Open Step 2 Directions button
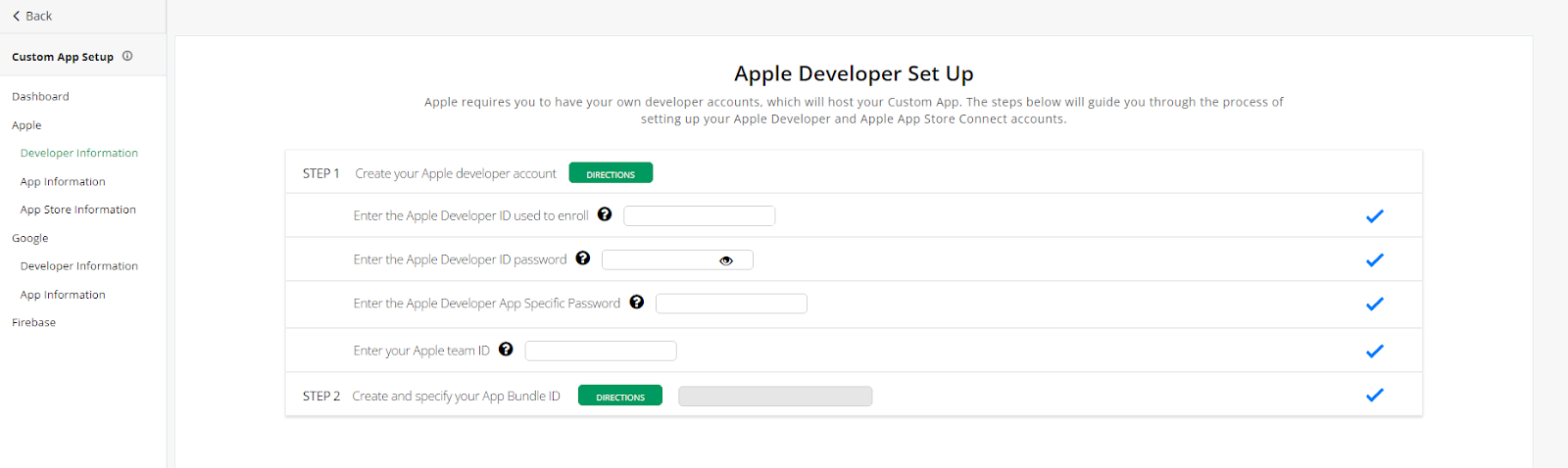This screenshot has height=468, width=1568. click(x=620, y=396)
